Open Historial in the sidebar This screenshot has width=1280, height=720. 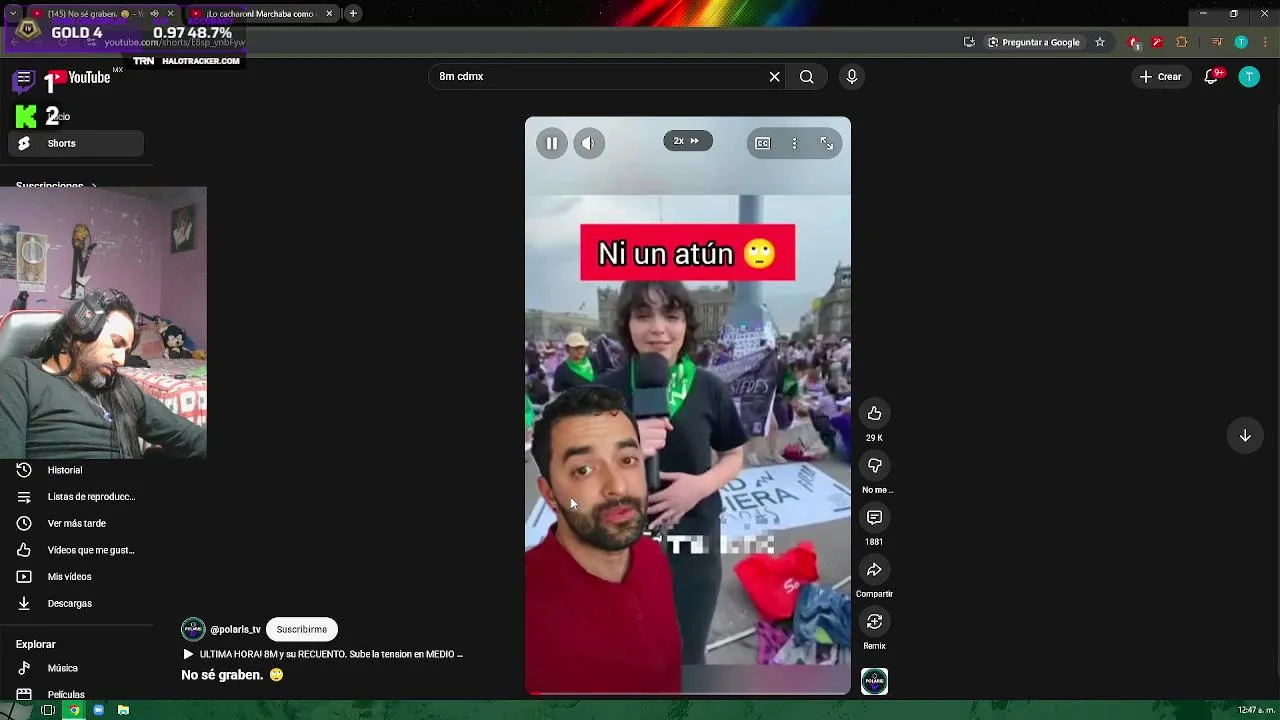click(x=76, y=470)
